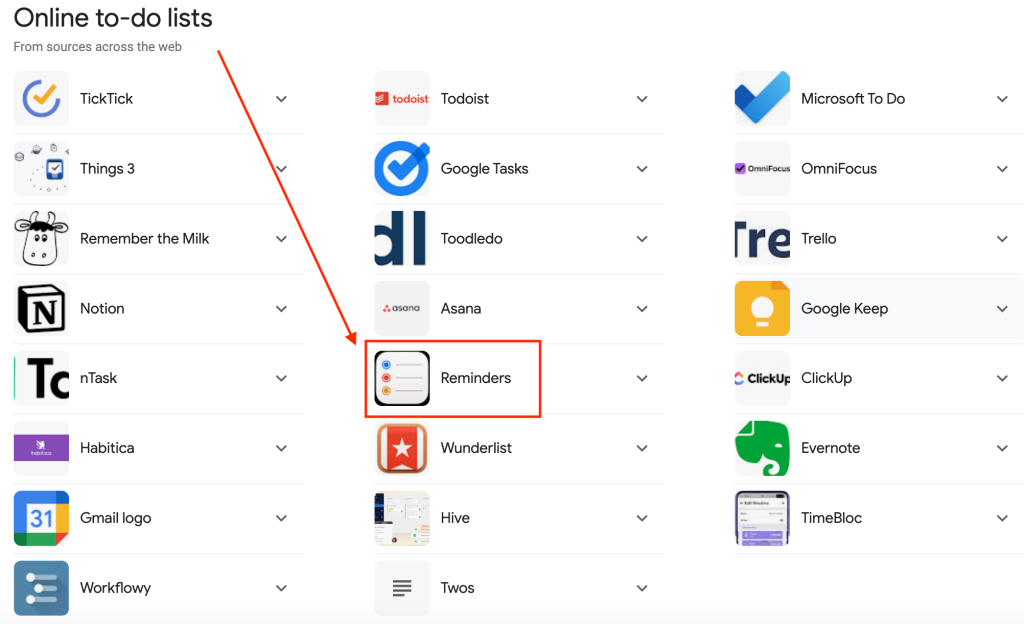
Task: Select the Things 3 text label
Action: tap(107, 168)
